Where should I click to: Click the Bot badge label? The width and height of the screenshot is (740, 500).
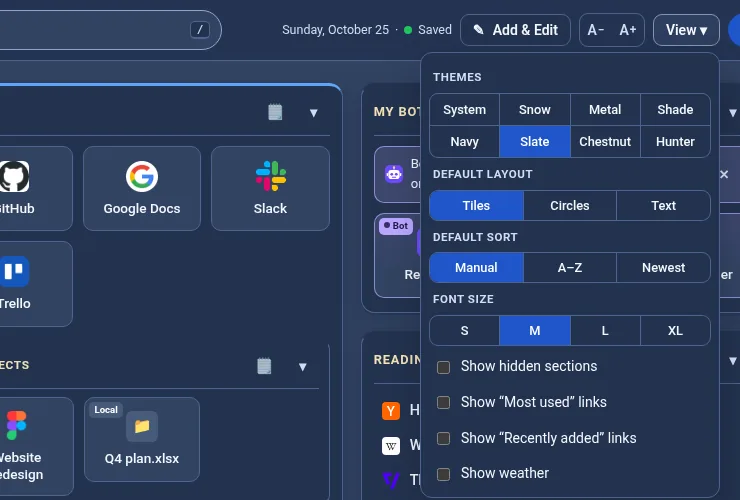[x=396, y=226]
